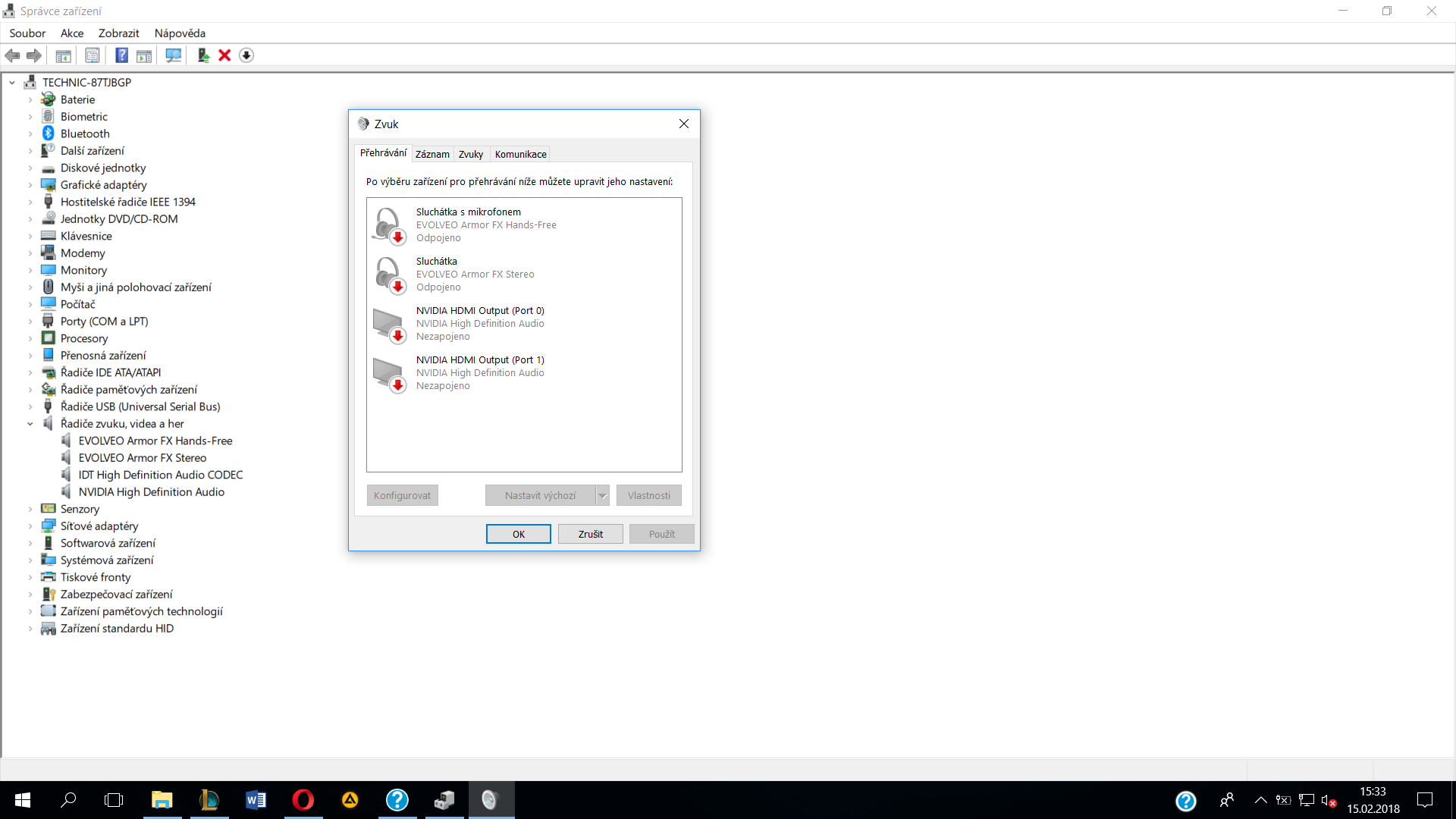Expand the Klávesnice category
Viewport: 1456px width, 819px height.
pos(30,236)
